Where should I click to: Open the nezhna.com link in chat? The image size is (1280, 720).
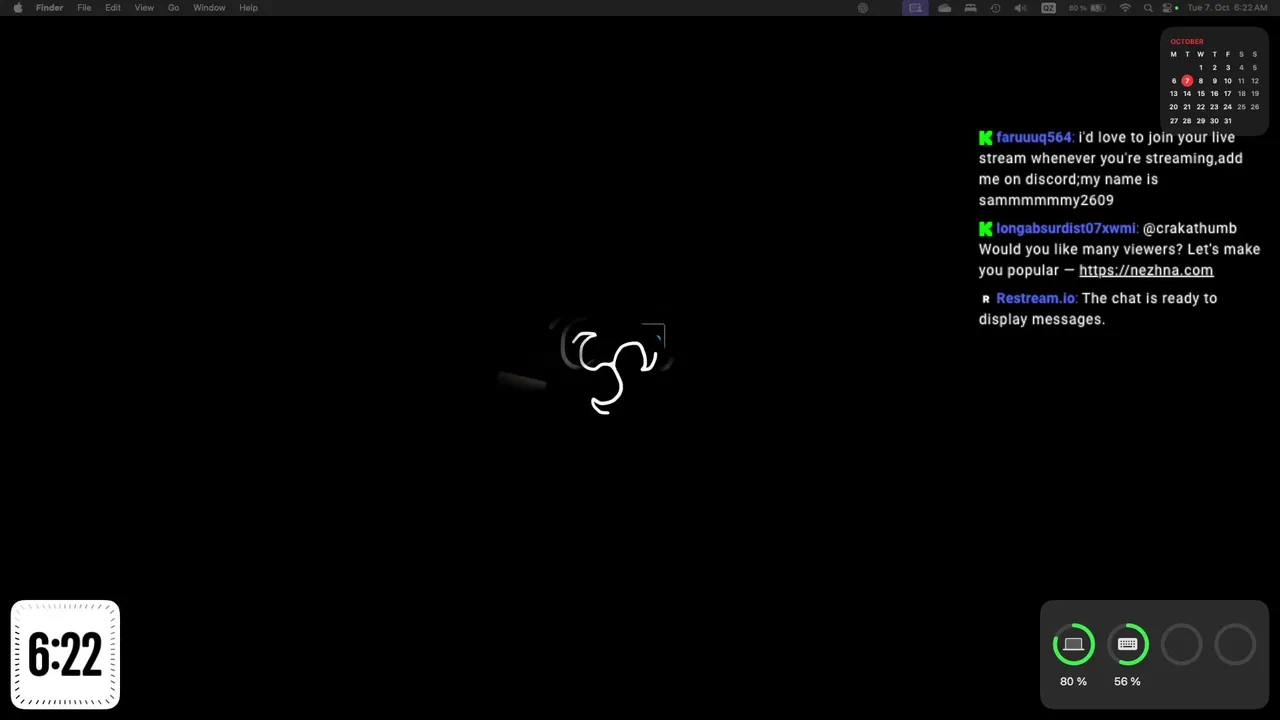tap(1146, 270)
